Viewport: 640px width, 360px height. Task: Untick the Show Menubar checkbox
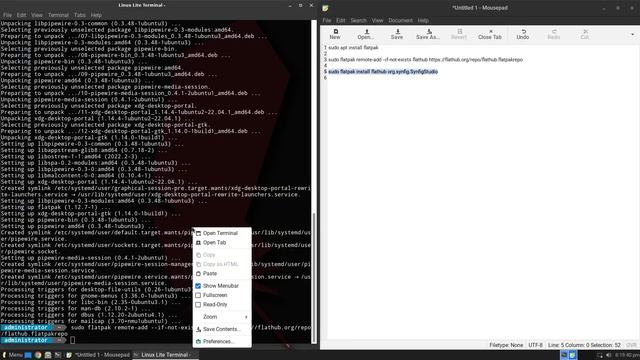(198, 286)
